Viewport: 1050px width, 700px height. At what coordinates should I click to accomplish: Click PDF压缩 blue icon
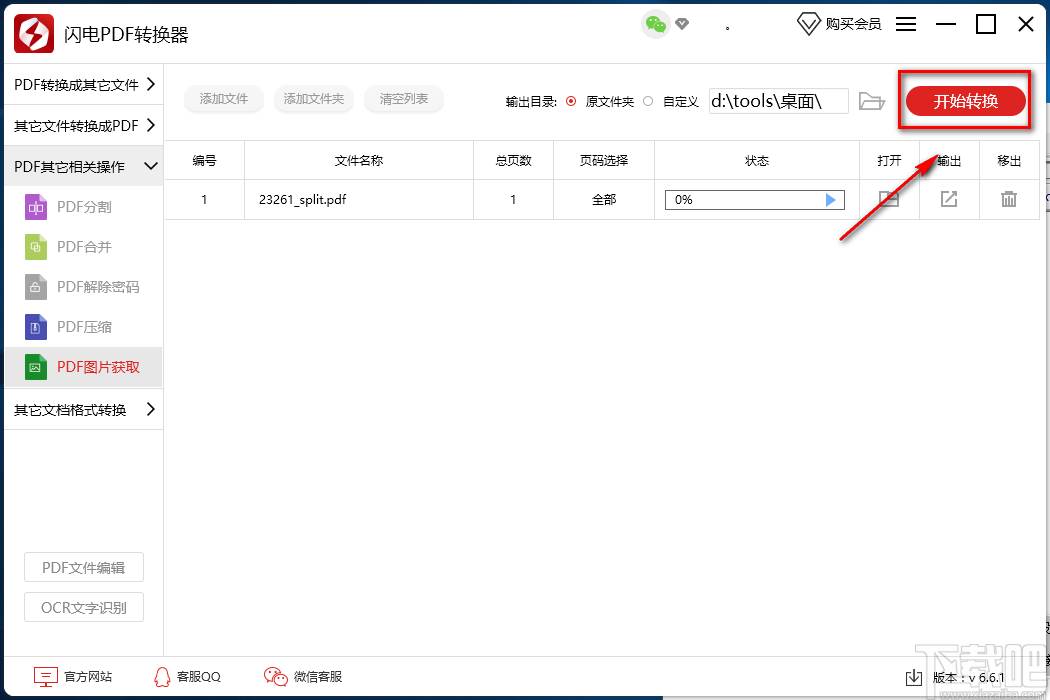[35, 327]
